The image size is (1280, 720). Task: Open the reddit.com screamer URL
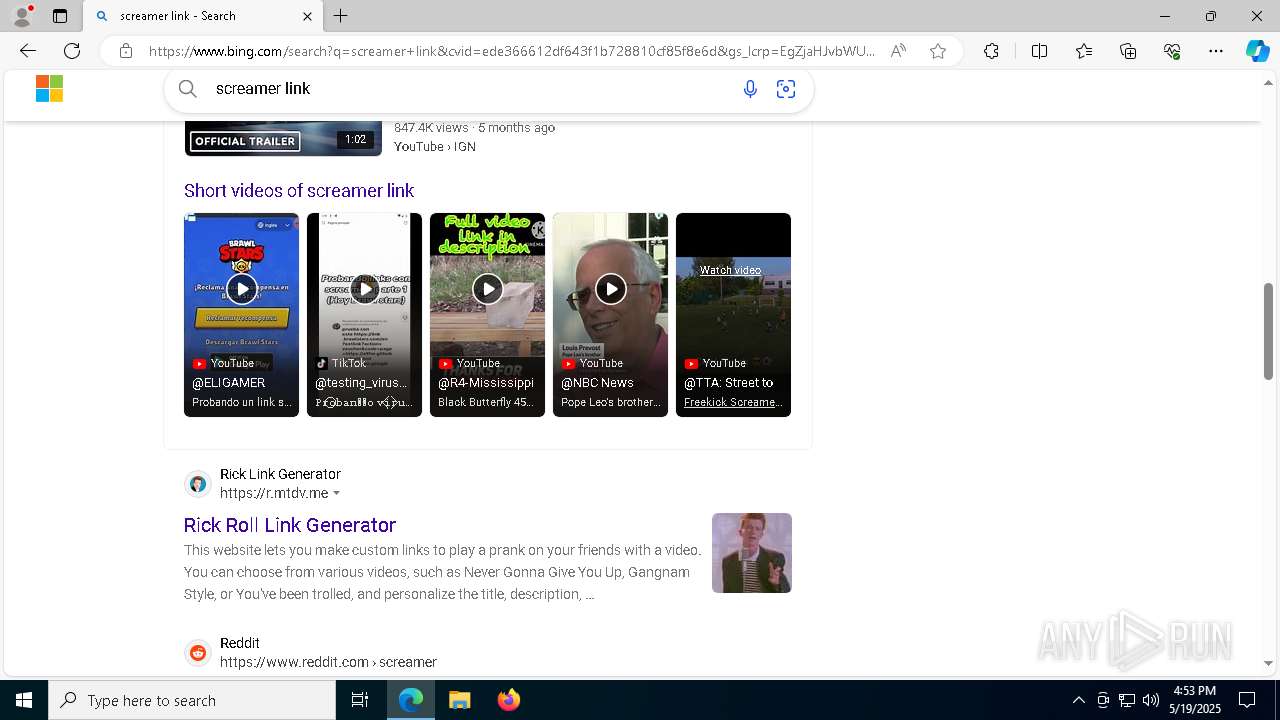pyautogui.click(x=328, y=662)
